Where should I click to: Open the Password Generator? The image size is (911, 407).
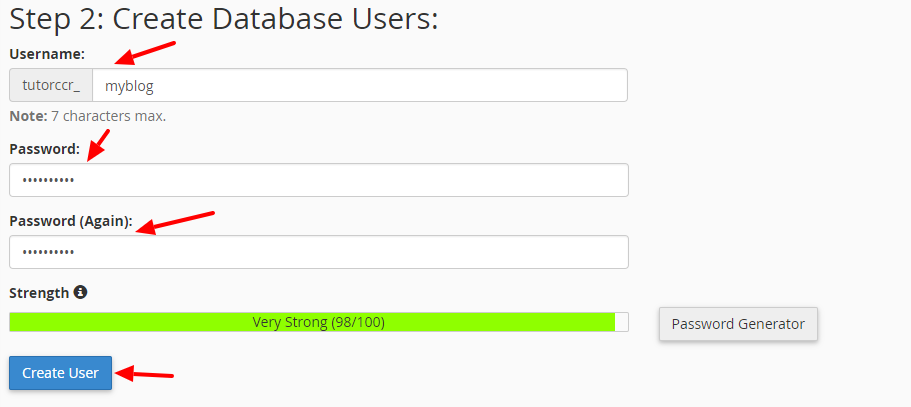pos(738,324)
